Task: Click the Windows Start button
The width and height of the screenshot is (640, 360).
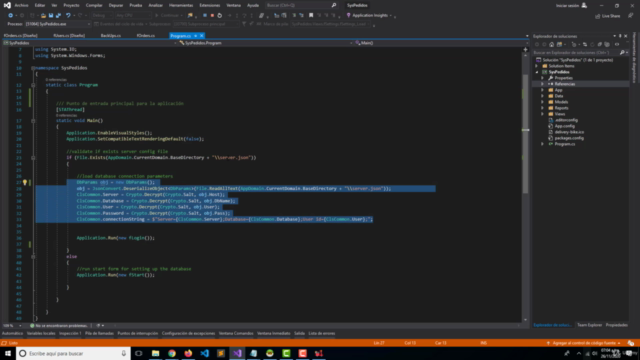Action: [8, 353]
